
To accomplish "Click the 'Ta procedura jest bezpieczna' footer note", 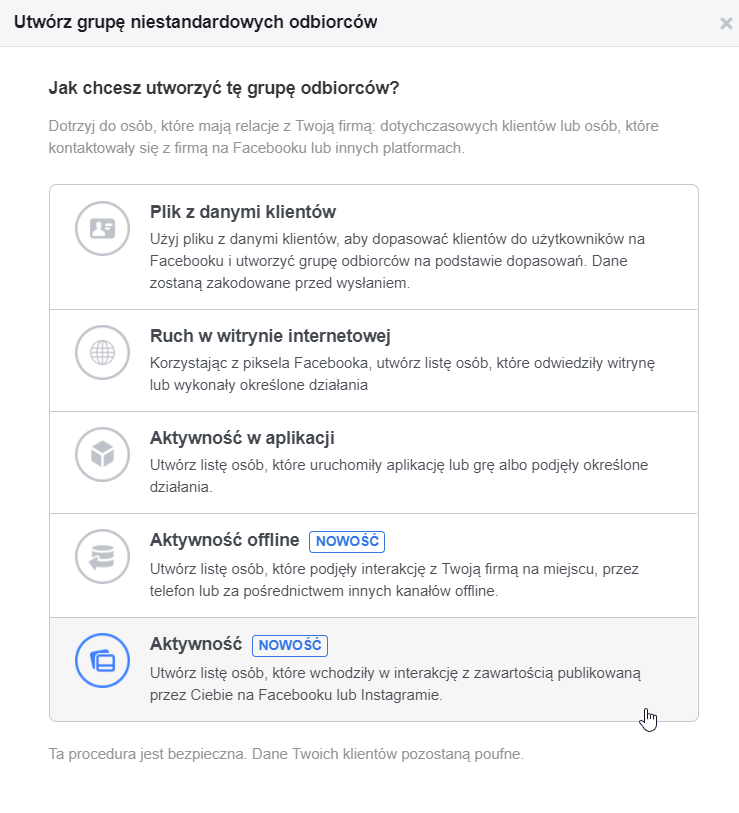I will pos(285,753).
